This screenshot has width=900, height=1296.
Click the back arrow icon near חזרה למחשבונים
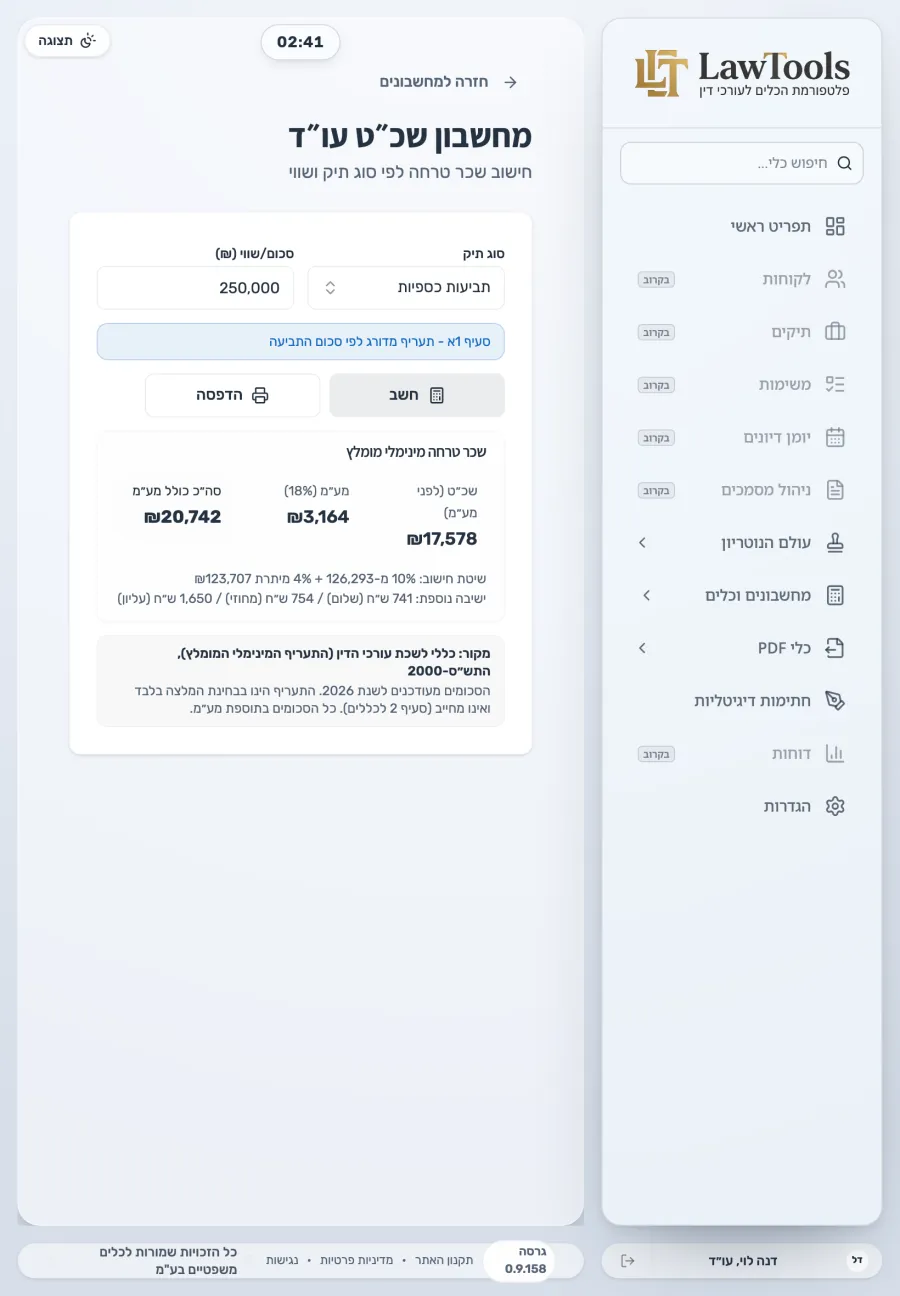click(x=510, y=82)
